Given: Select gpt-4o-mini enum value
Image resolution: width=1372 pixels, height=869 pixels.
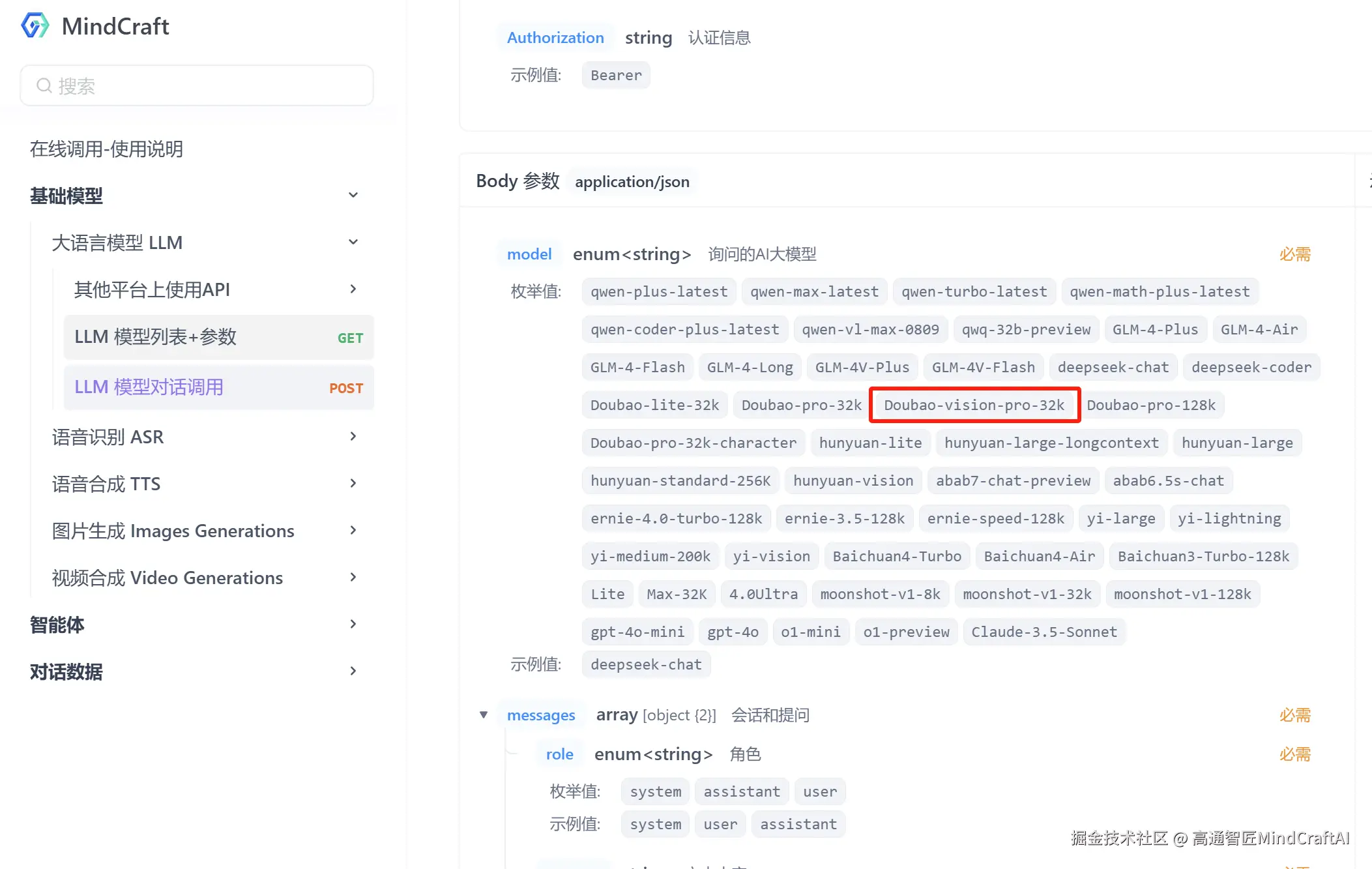Looking at the screenshot, I should (637, 632).
